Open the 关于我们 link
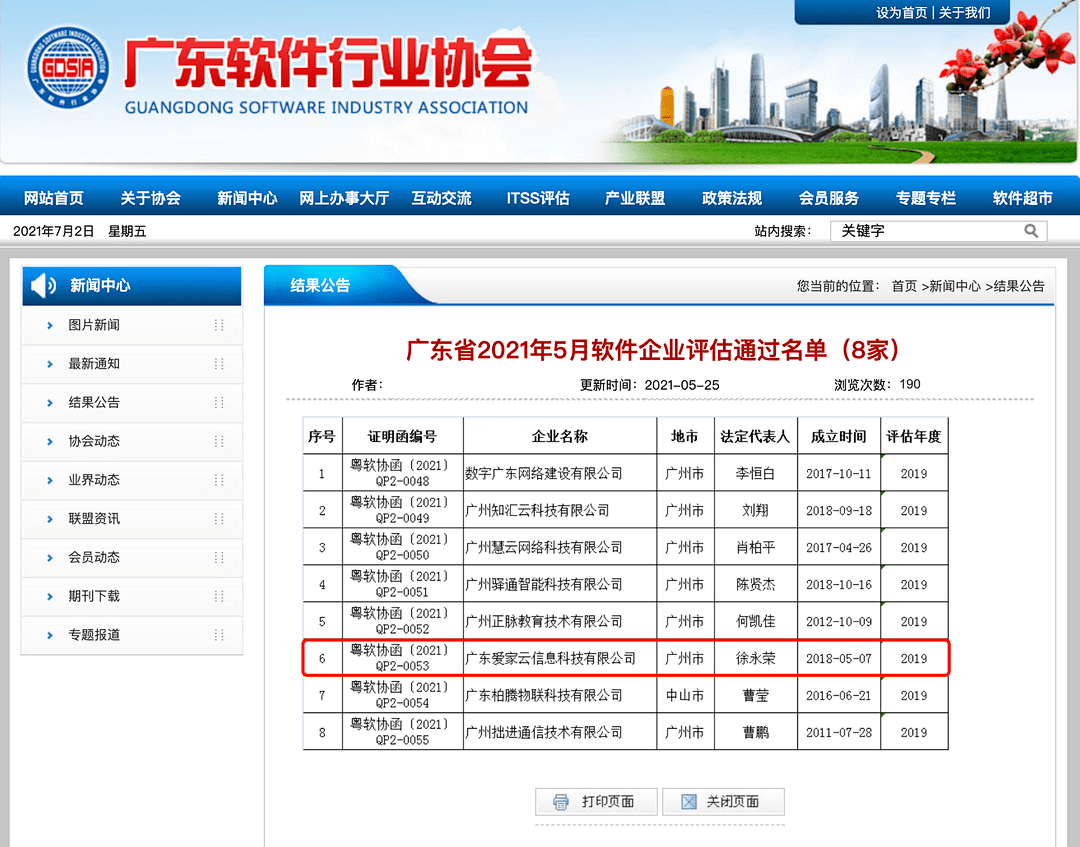The image size is (1080, 847). [x=965, y=13]
